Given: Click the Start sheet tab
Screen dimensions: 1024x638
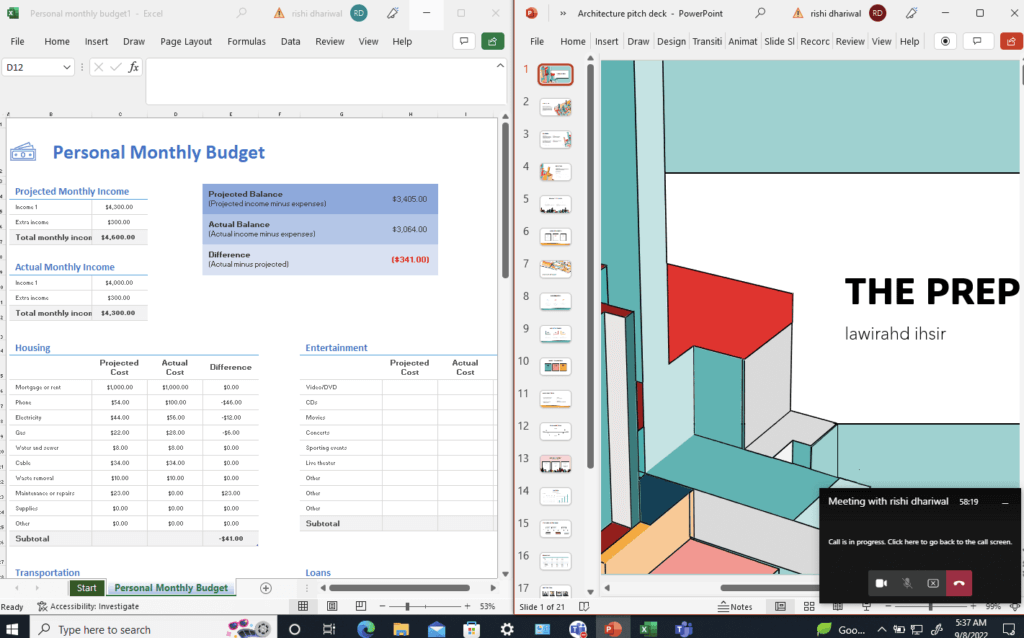Looking at the screenshot, I should (87, 588).
